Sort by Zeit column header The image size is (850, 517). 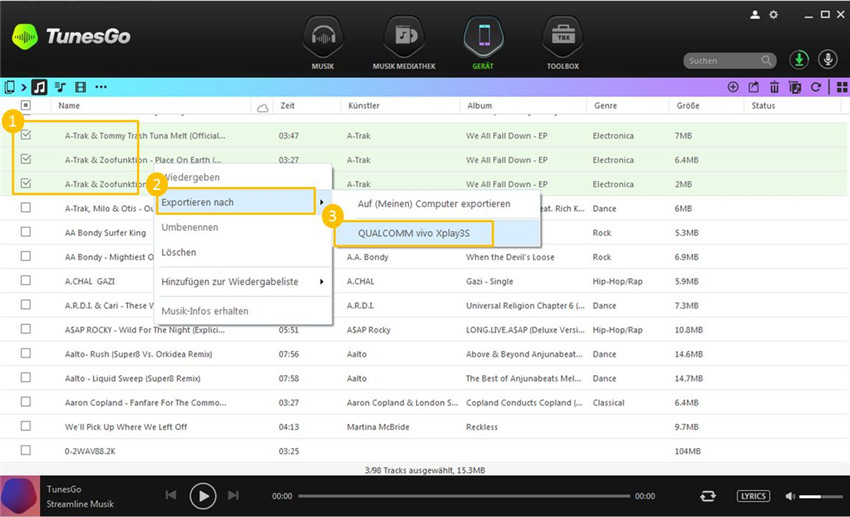click(x=287, y=106)
